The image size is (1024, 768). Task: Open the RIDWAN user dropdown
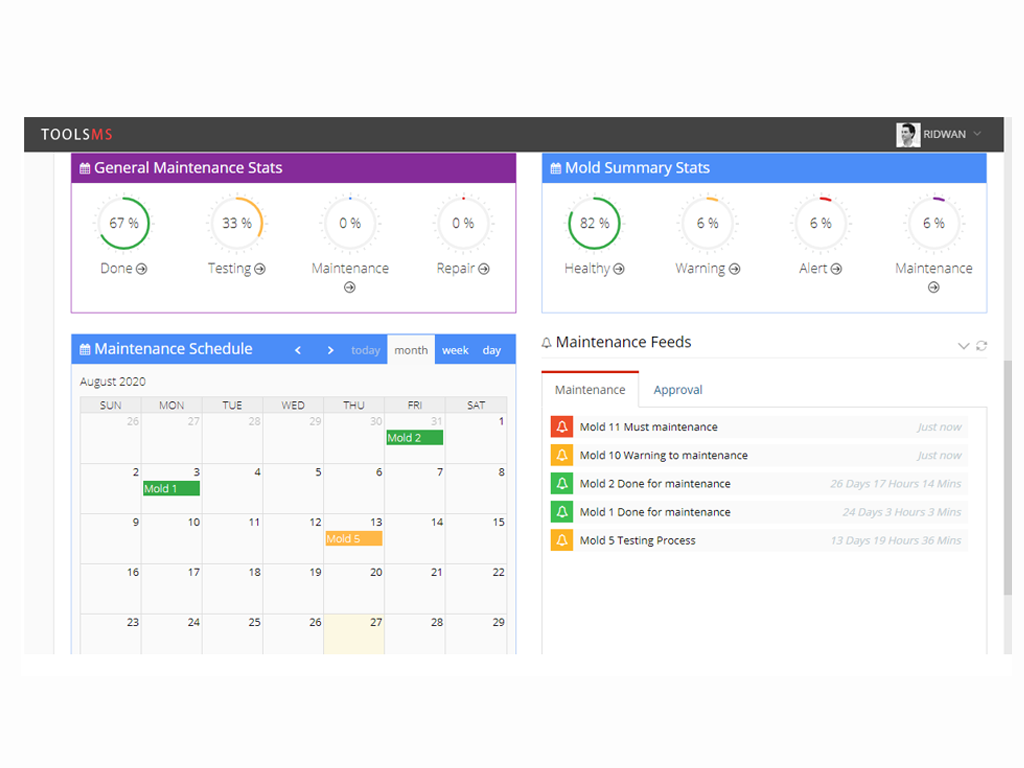pos(940,135)
